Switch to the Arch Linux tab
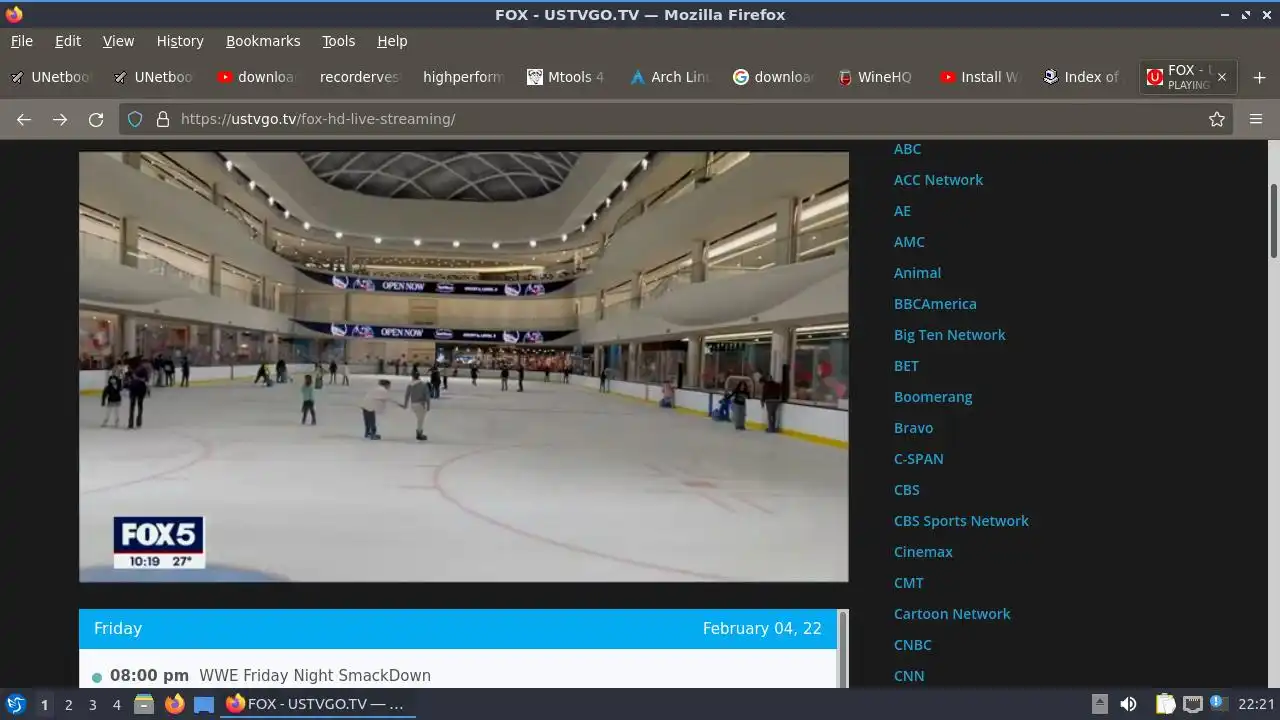 point(670,77)
